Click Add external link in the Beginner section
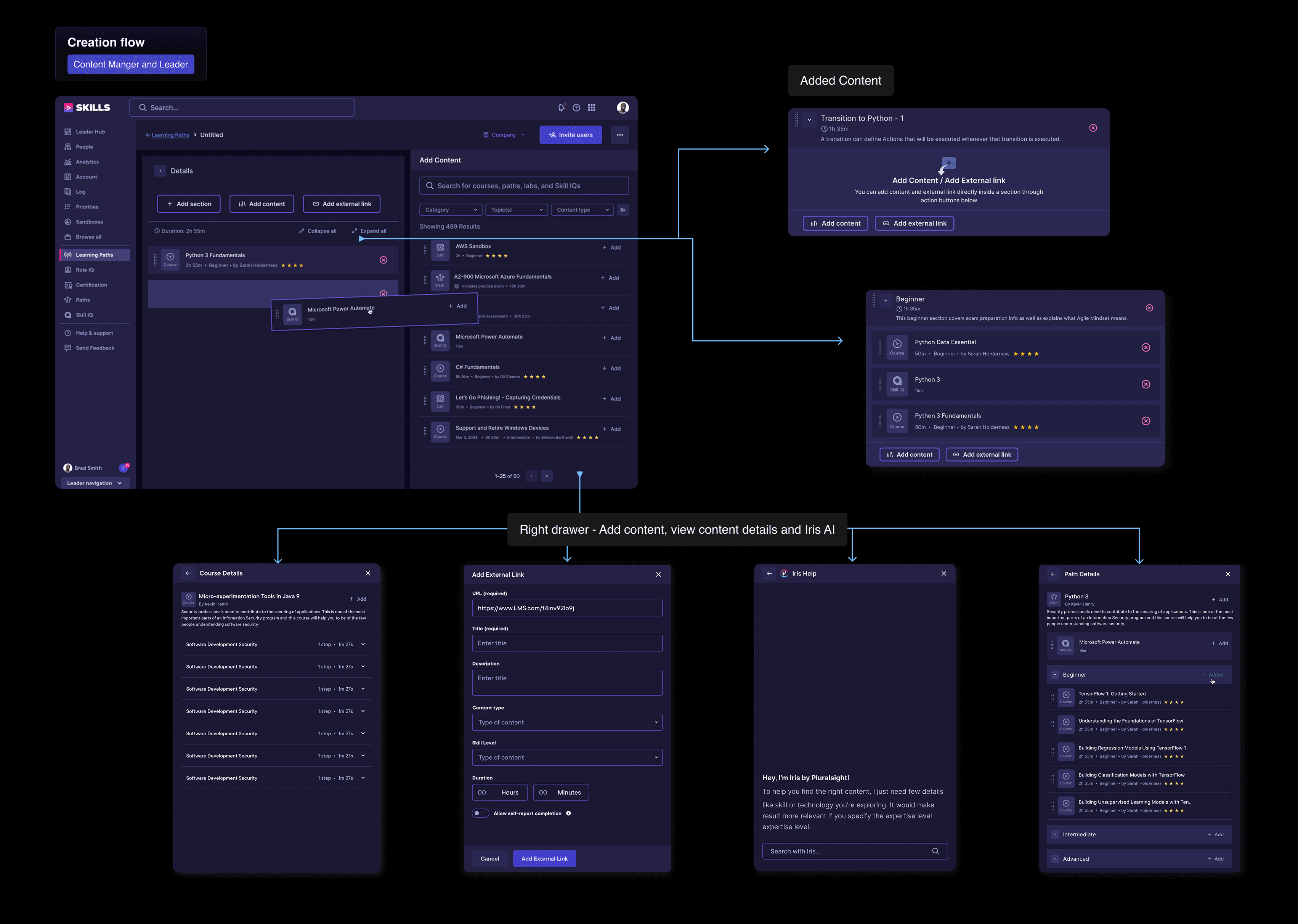 pyautogui.click(x=982, y=455)
